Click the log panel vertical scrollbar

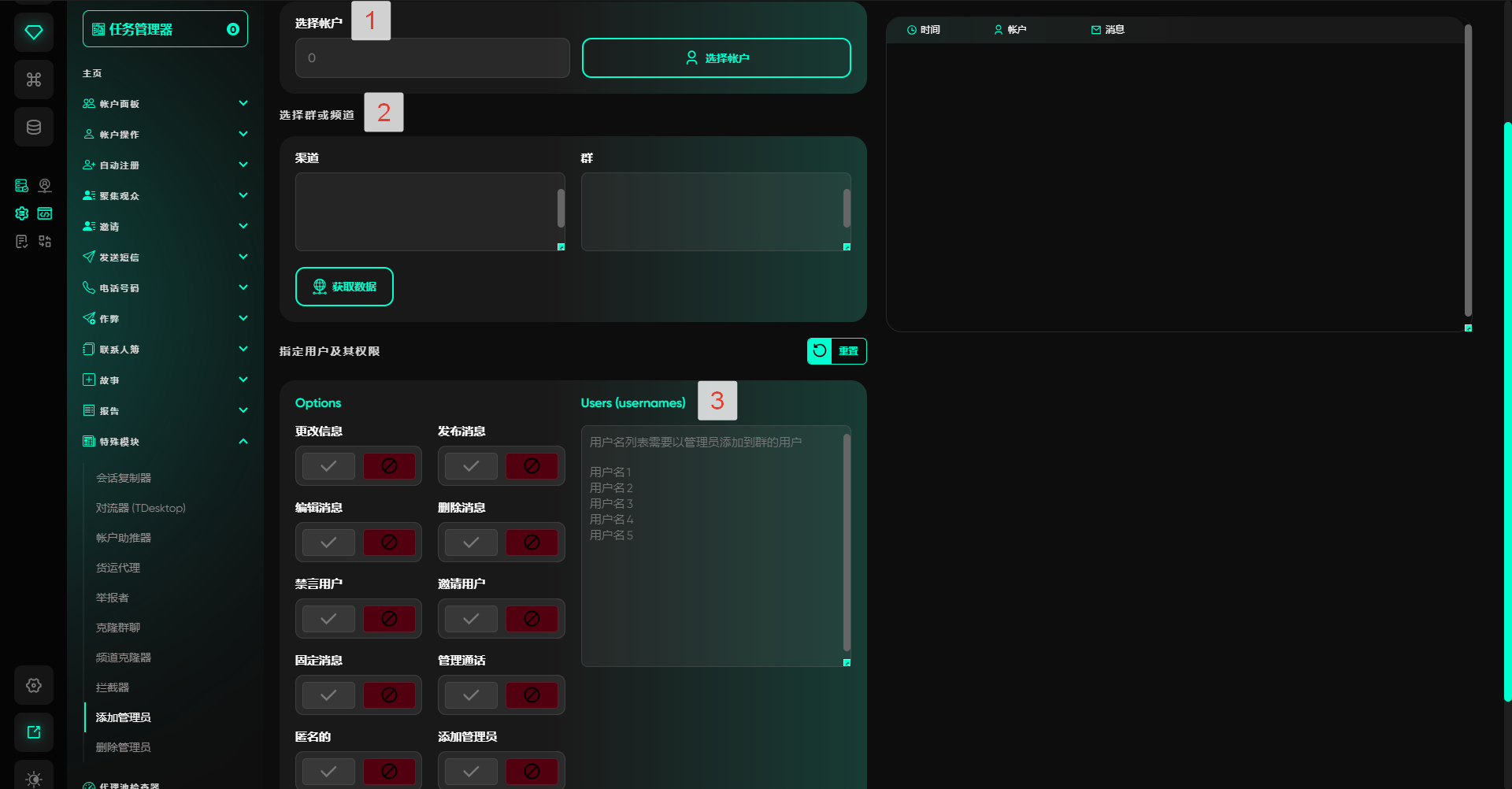point(1468,169)
